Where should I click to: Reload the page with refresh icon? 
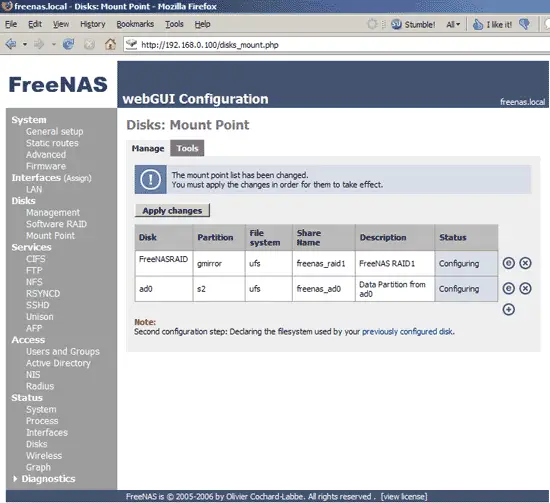click(x=68, y=45)
